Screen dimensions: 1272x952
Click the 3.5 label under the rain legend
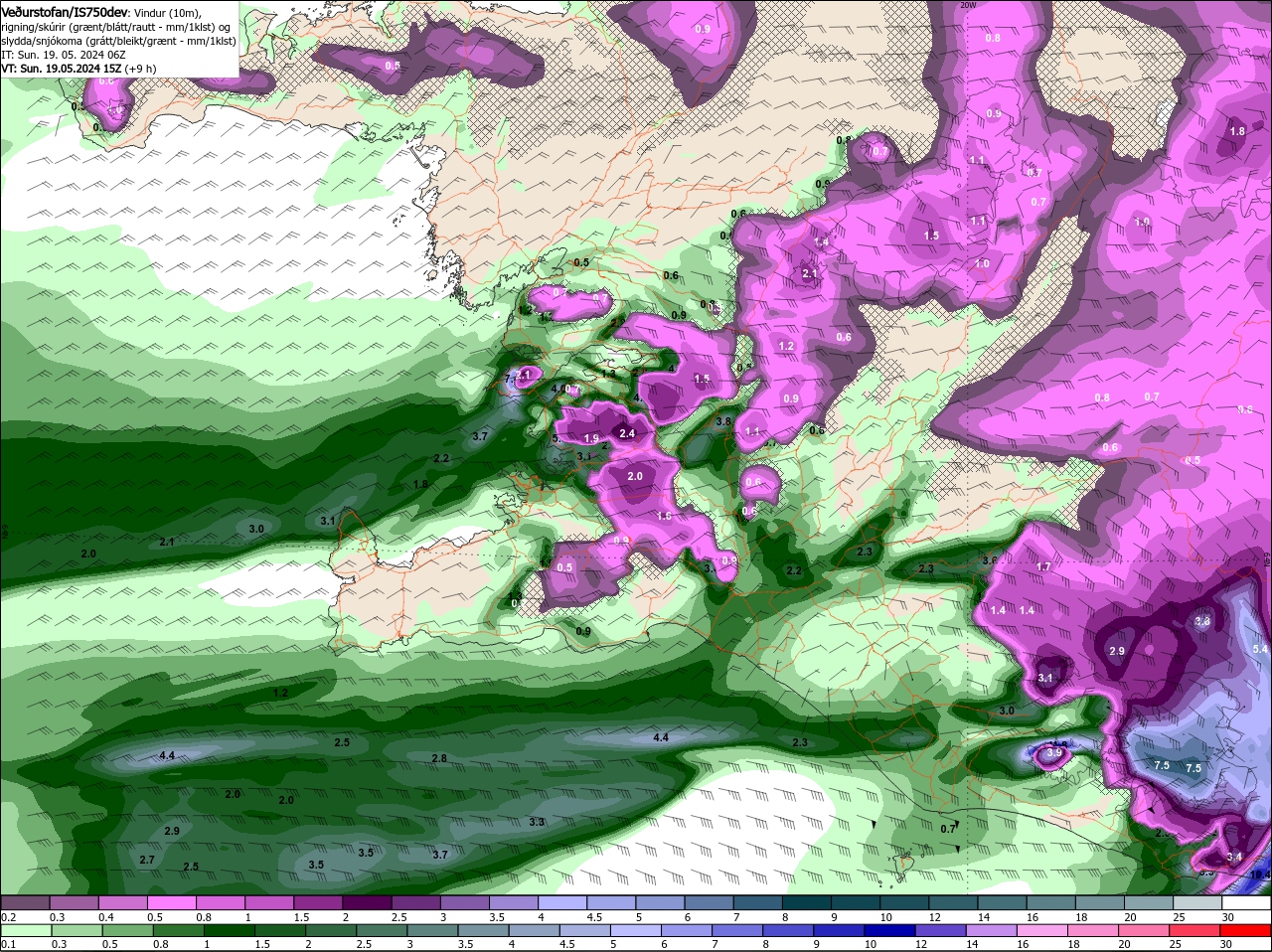tap(464, 945)
